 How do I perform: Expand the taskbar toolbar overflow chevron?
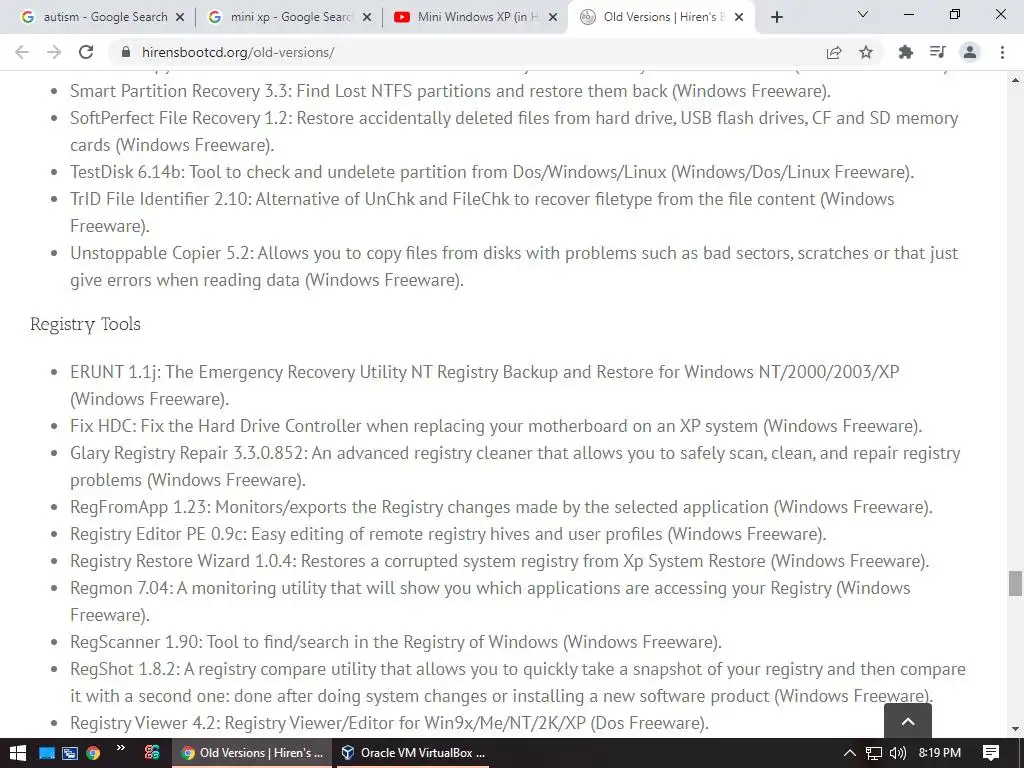coord(120,748)
